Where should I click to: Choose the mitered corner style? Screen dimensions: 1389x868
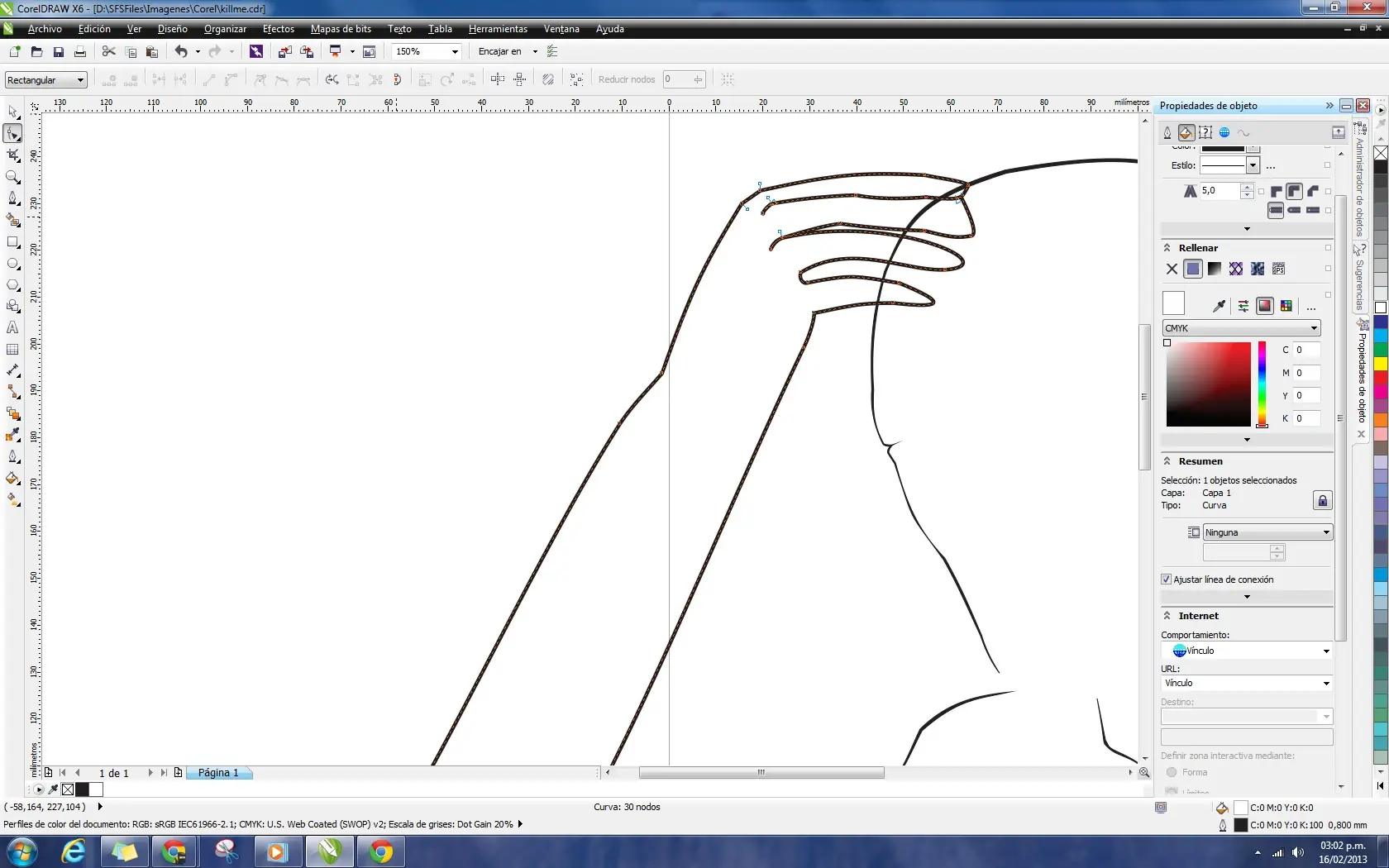[1277, 191]
